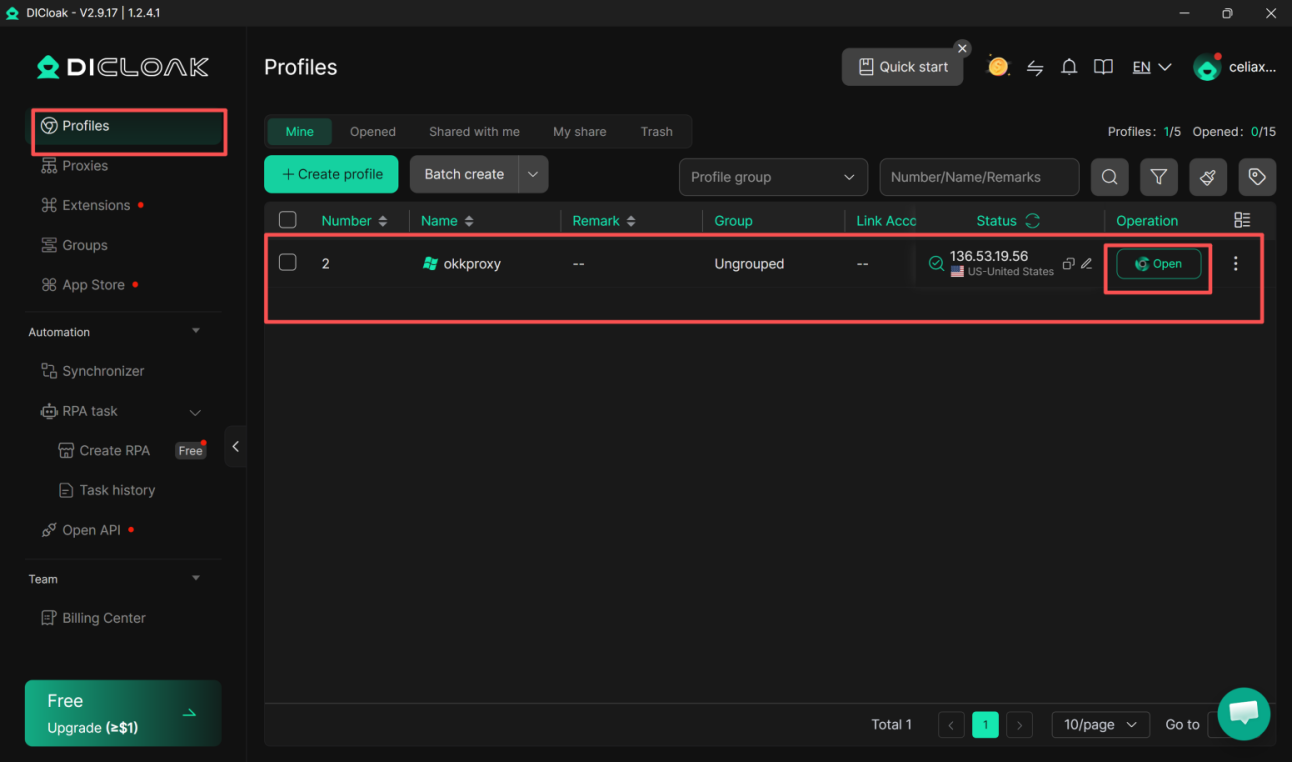Image resolution: width=1293 pixels, height=762 pixels.
Task: Focus the Number/Name/Remarks search field
Action: pos(979,177)
